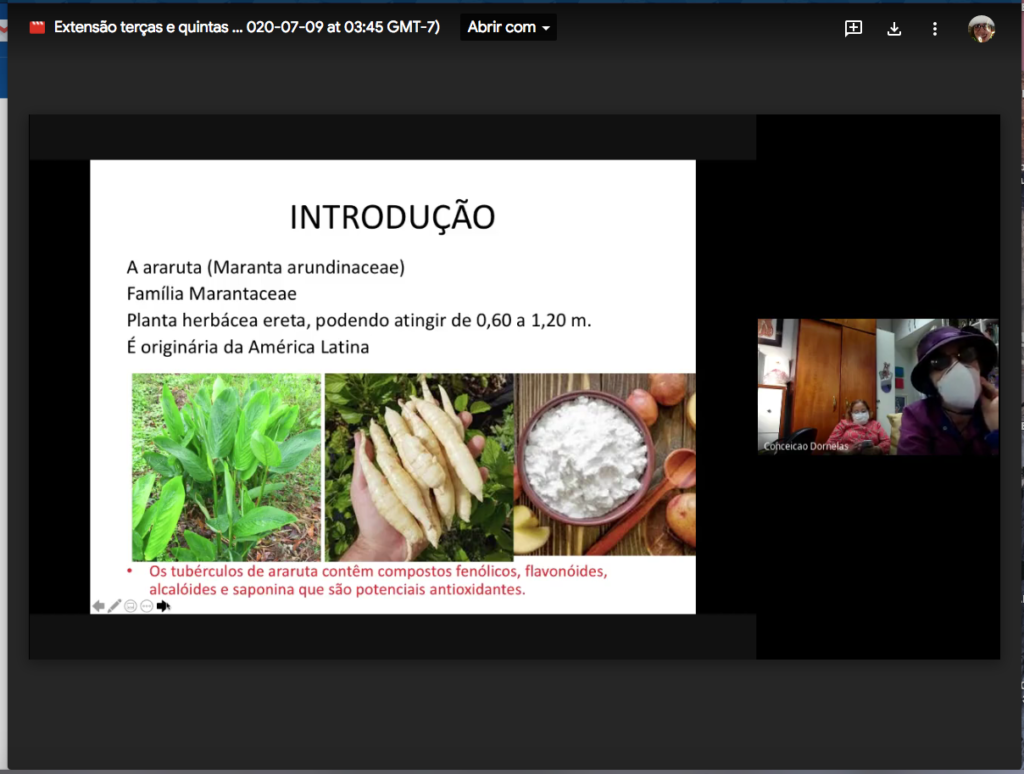Click the arrowroot starch bowl photo
The width and height of the screenshot is (1024, 774).
coord(605,464)
